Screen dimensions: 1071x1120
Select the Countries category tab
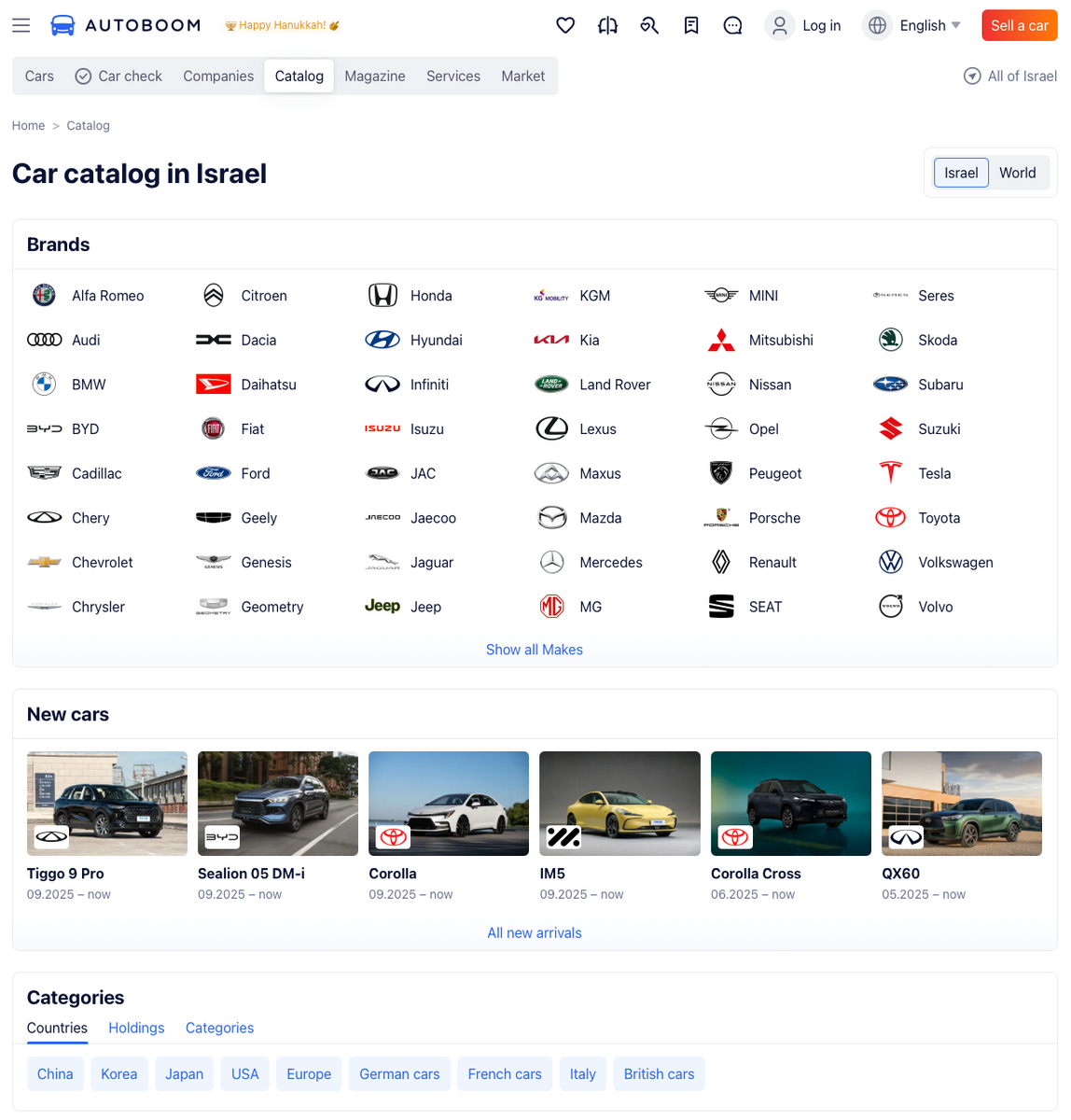57,1028
